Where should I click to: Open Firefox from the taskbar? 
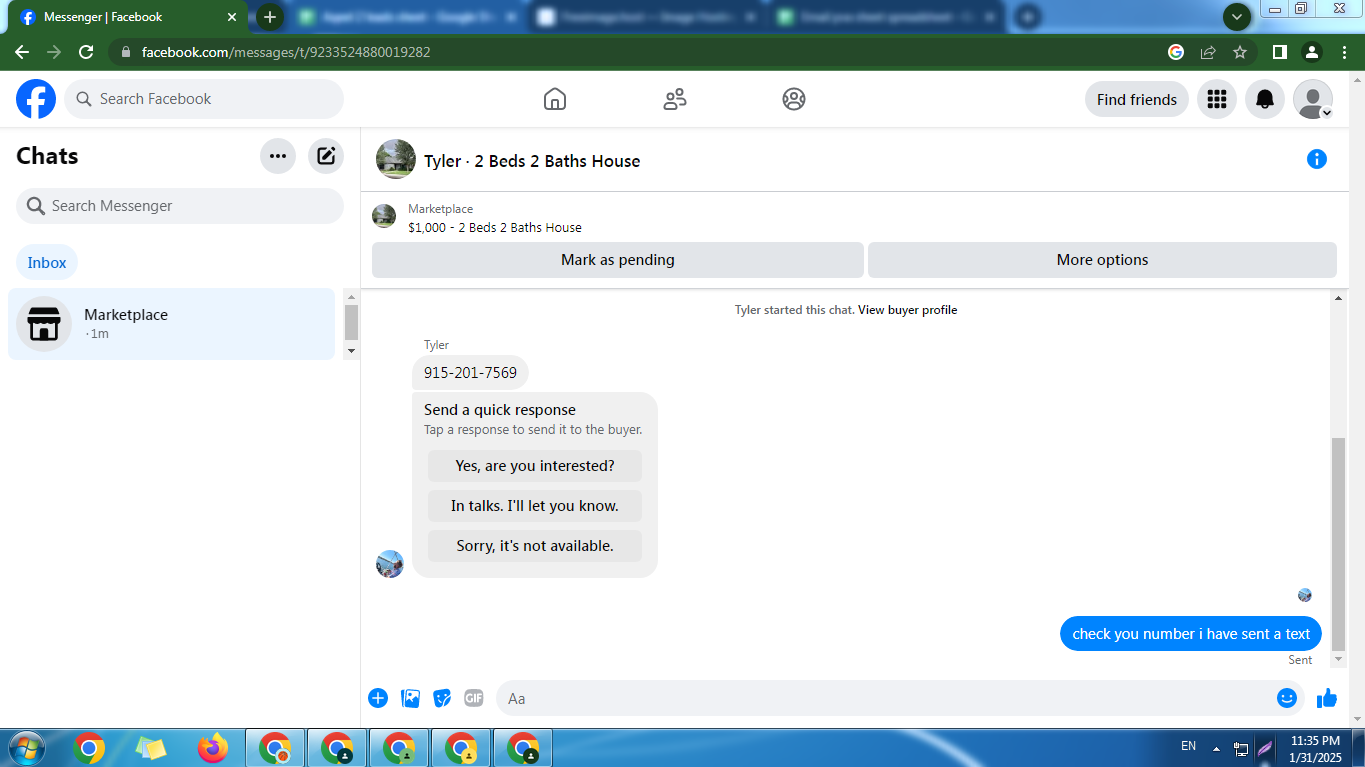point(212,748)
